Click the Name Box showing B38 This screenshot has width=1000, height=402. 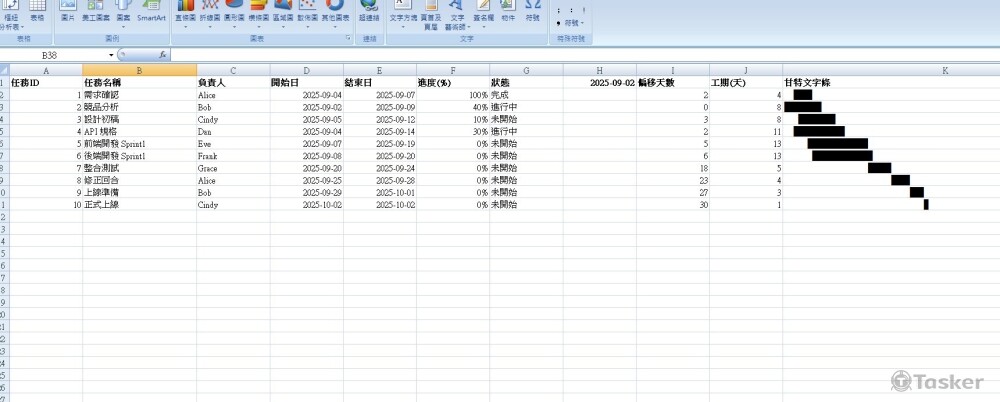54,56
